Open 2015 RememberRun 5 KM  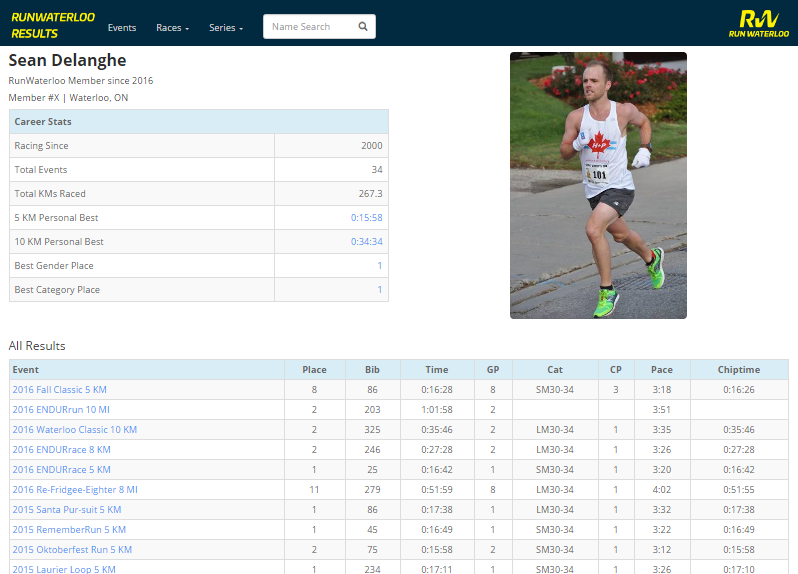click(69, 530)
